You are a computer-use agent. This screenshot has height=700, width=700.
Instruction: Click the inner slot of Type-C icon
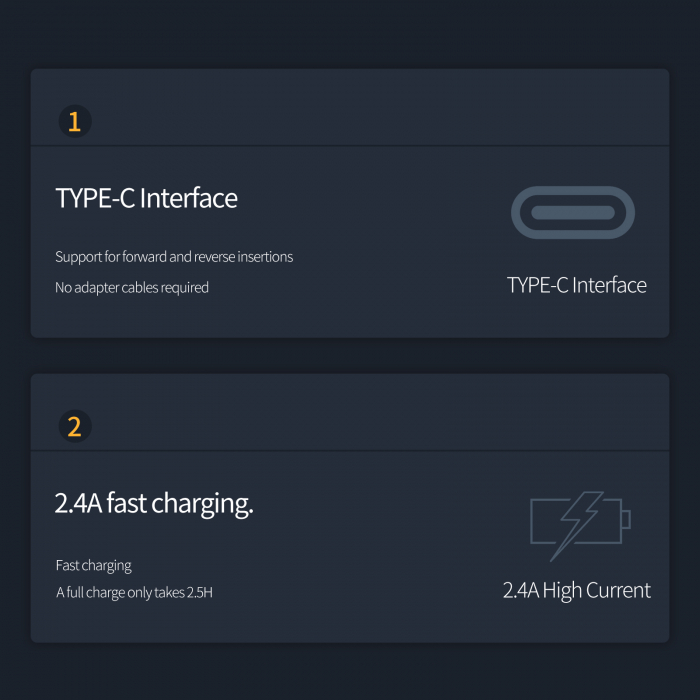573,212
